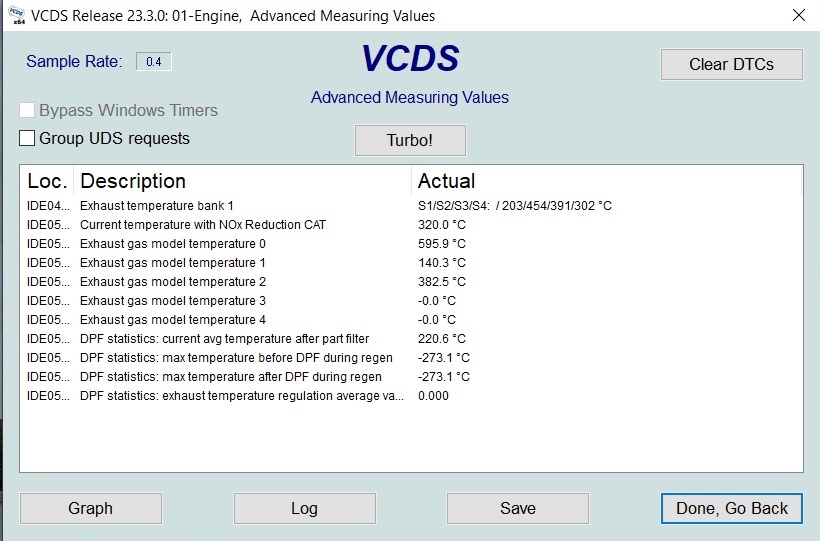Open the Graph view
The height and width of the screenshot is (541, 820).
tap(90, 508)
